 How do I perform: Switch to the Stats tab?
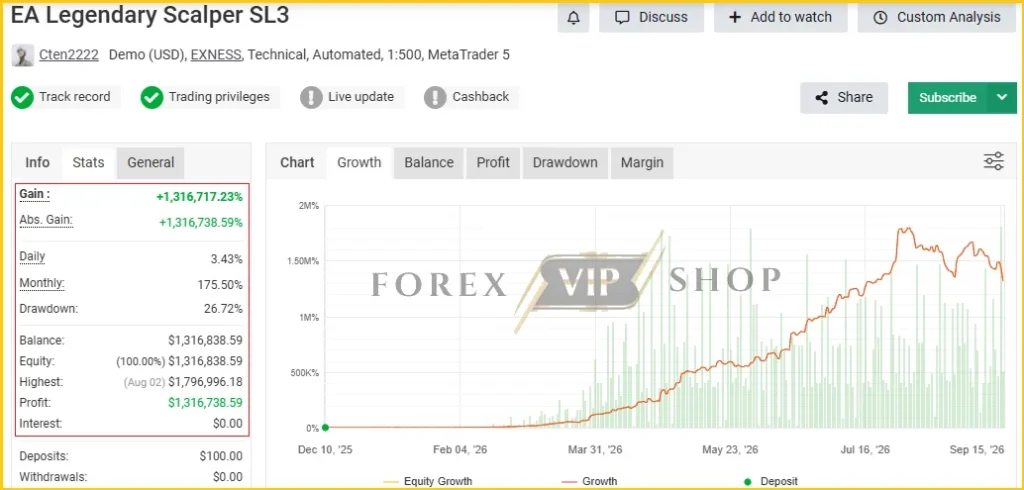coord(88,163)
